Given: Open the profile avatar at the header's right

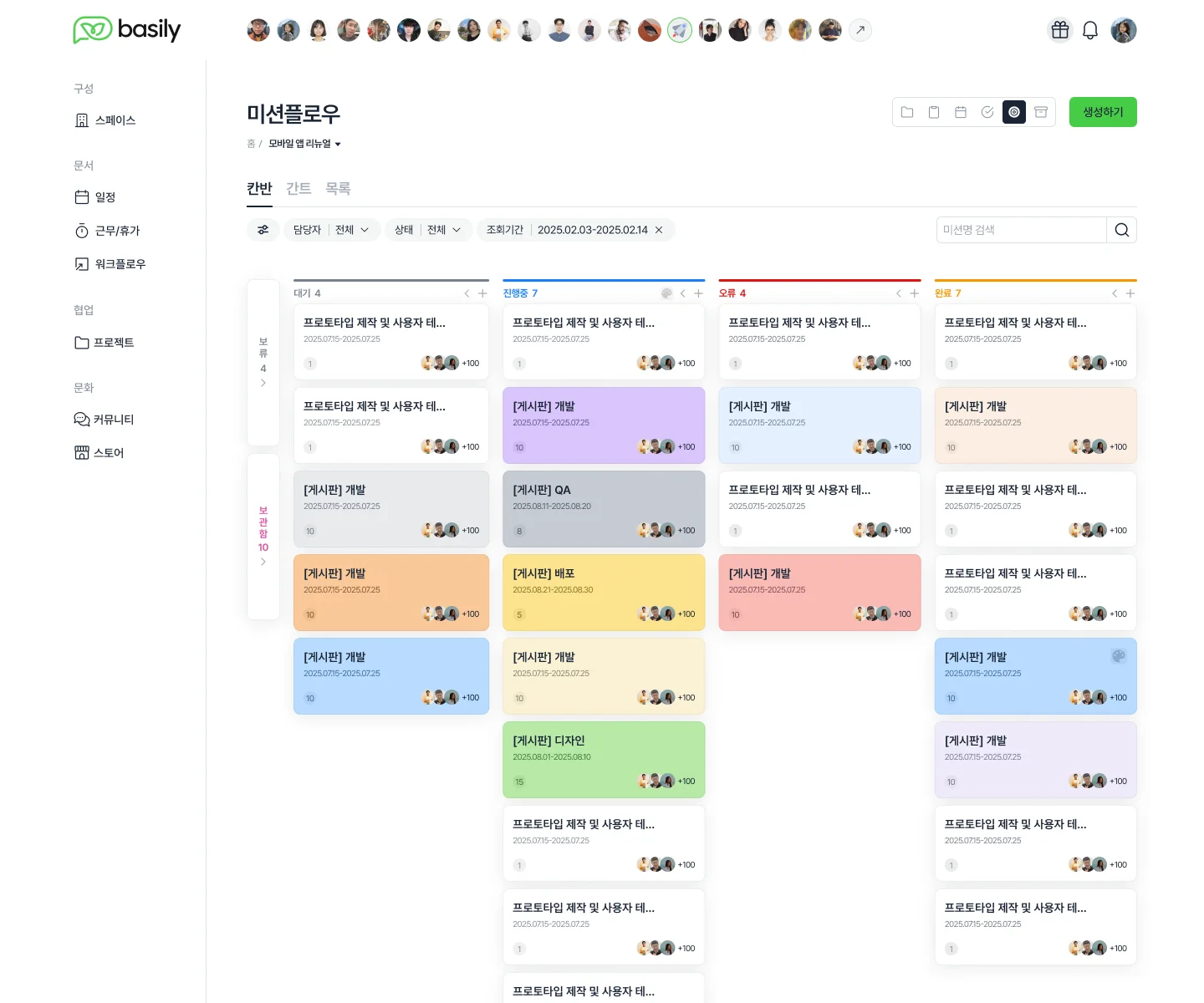Looking at the screenshot, I should [1124, 30].
